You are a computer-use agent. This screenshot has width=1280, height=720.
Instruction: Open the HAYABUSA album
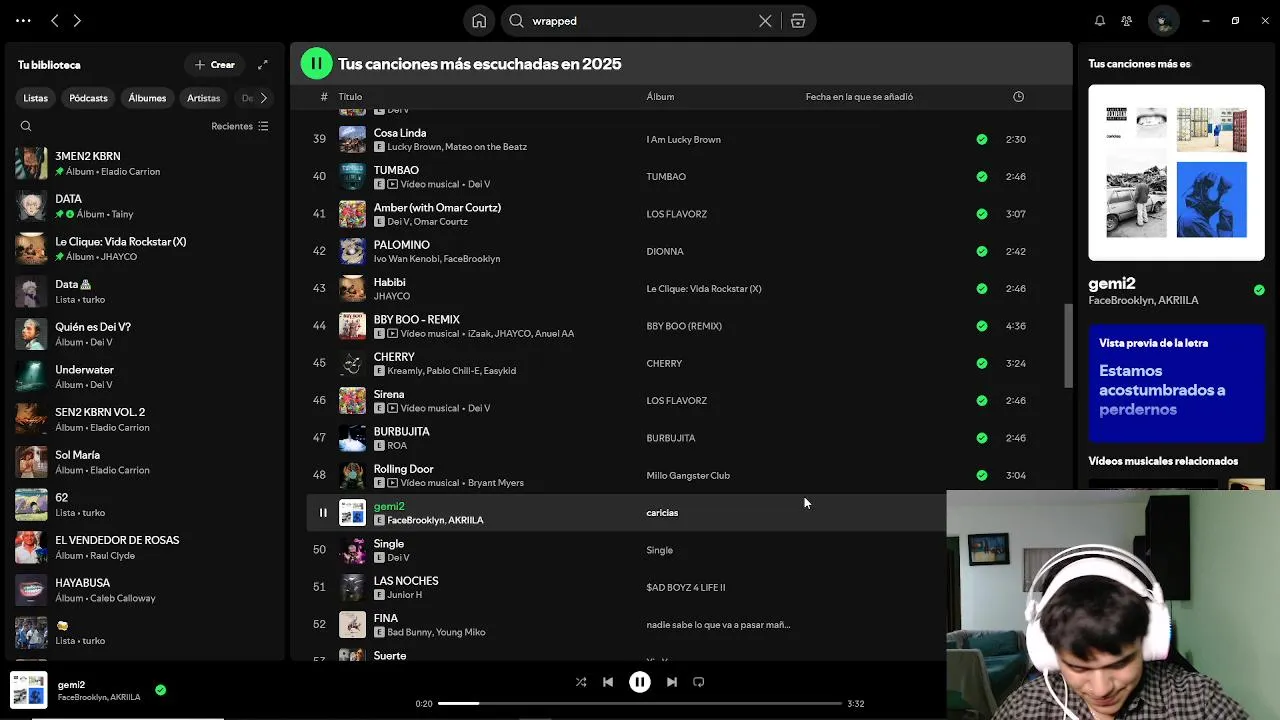pyautogui.click(x=145, y=590)
